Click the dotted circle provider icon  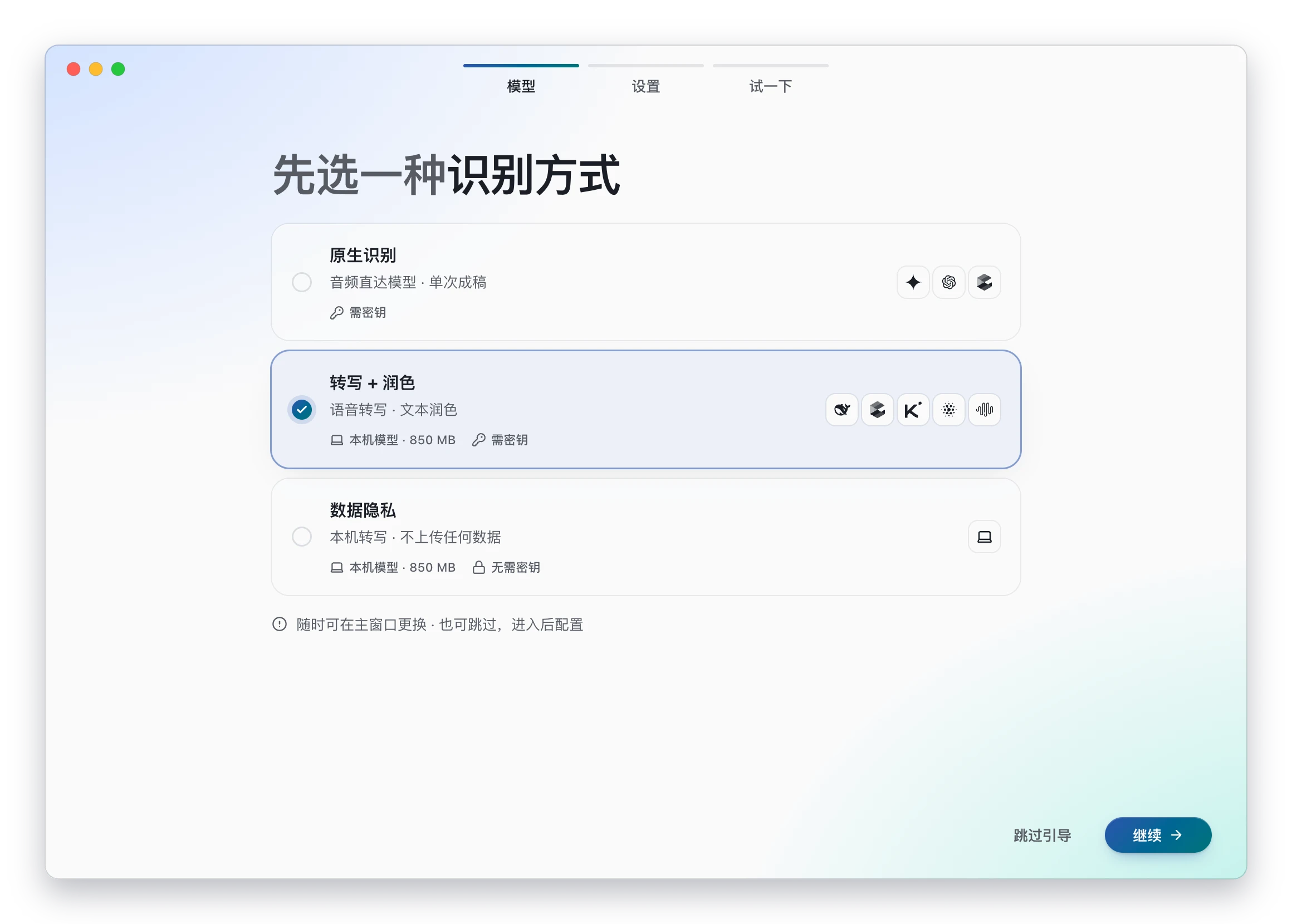pyautogui.click(x=949, y=410)
